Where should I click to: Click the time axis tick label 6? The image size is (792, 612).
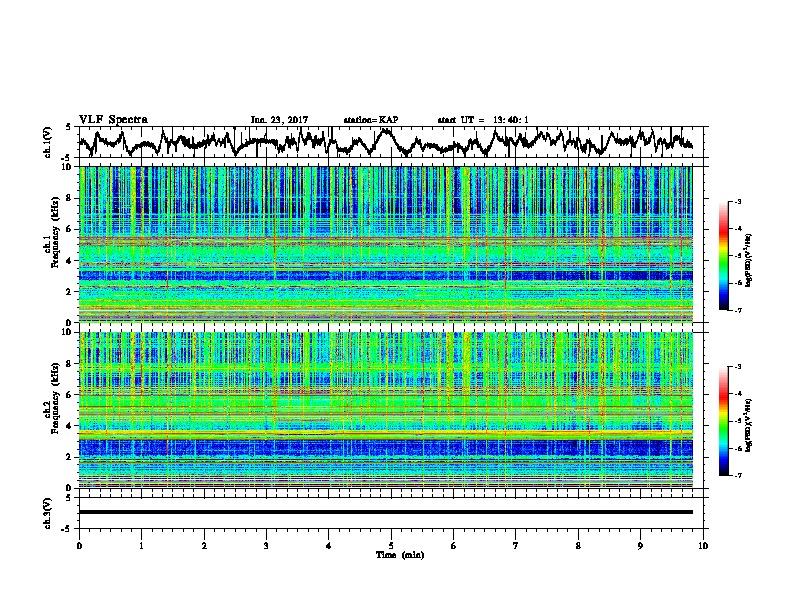(454, 546)
